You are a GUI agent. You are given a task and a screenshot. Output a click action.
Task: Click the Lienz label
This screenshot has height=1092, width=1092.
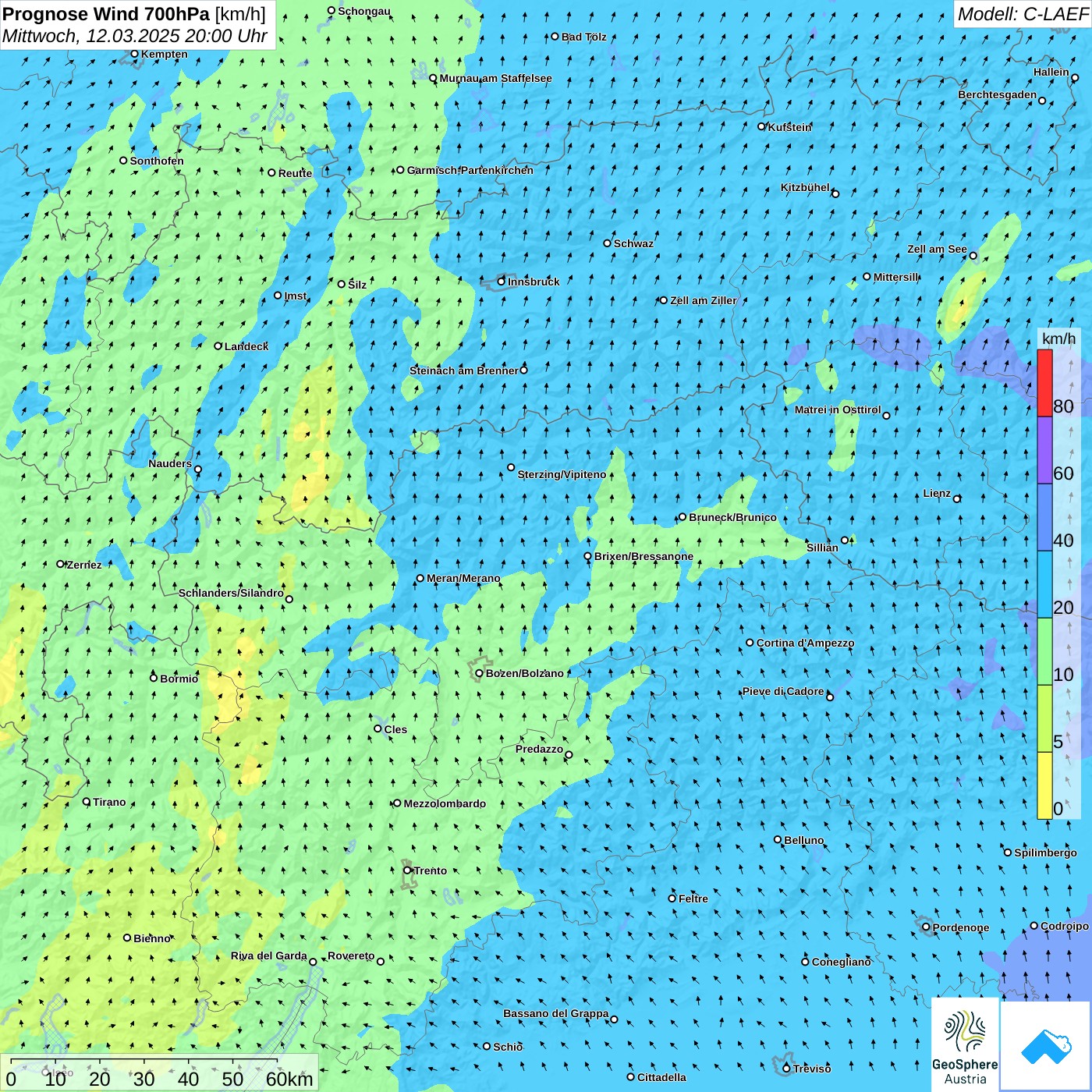pos(937,493)
